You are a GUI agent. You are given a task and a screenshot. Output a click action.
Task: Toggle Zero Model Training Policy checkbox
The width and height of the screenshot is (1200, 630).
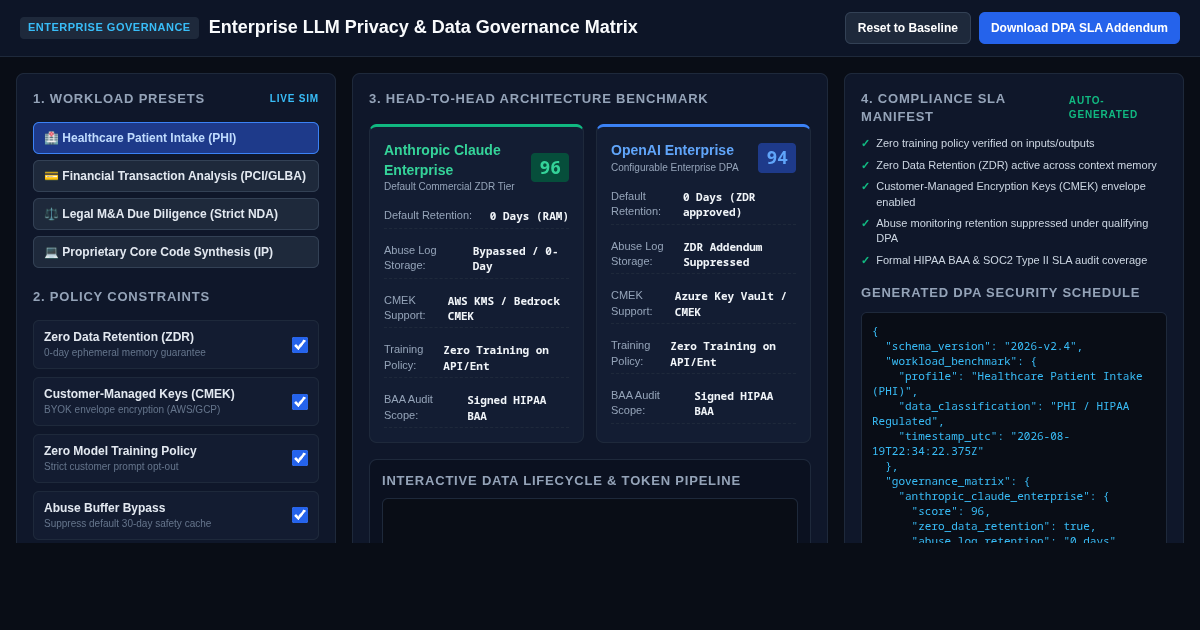300,458
